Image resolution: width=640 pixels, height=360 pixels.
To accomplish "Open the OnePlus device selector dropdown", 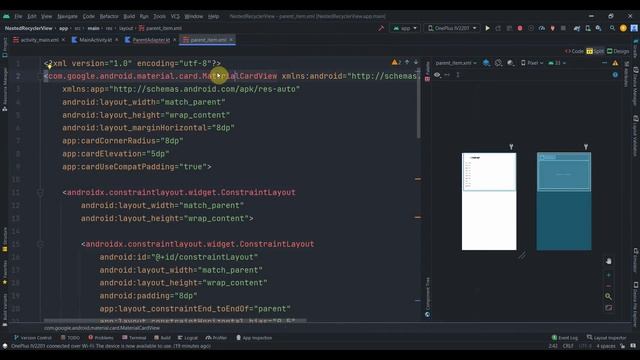I will (452, 28).
